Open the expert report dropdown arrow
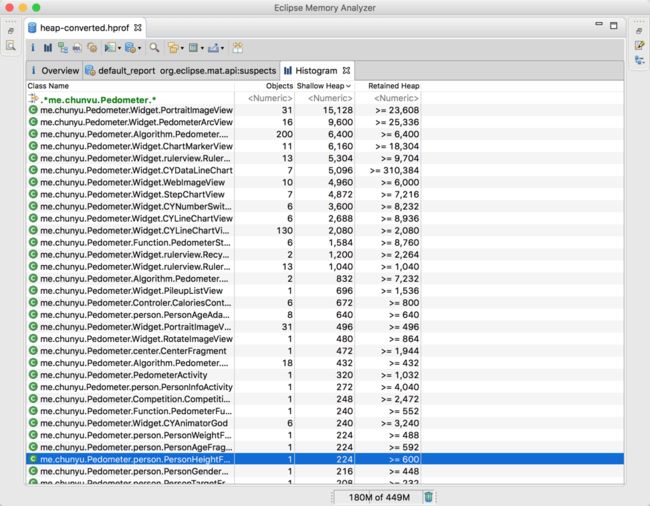 [119, 48]
